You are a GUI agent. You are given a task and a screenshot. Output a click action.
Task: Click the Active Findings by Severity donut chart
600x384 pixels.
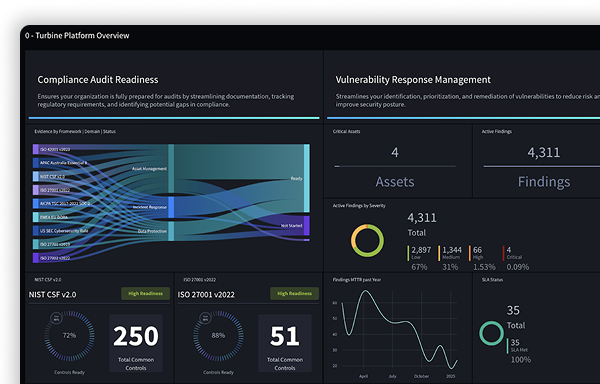[367, 241]
